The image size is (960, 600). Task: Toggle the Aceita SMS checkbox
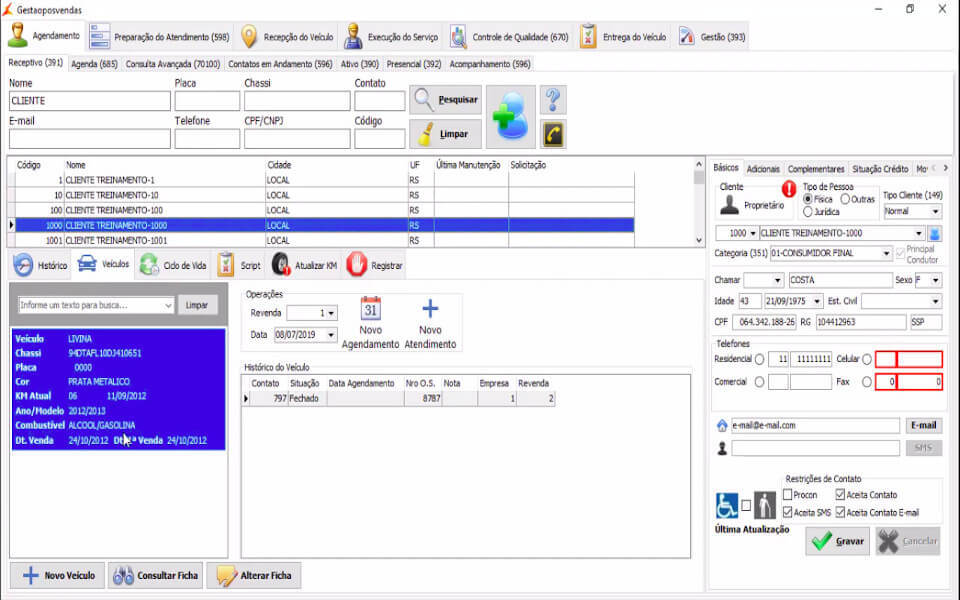tap(788, 512)
